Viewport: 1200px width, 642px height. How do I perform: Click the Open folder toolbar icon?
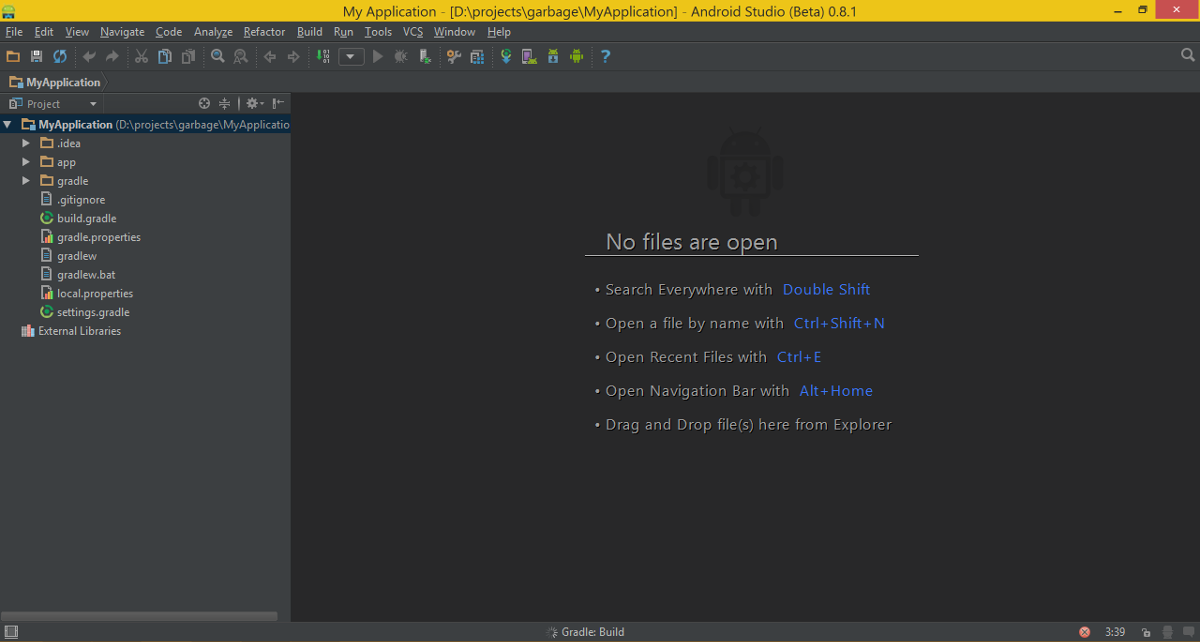[x=13, y=57]
